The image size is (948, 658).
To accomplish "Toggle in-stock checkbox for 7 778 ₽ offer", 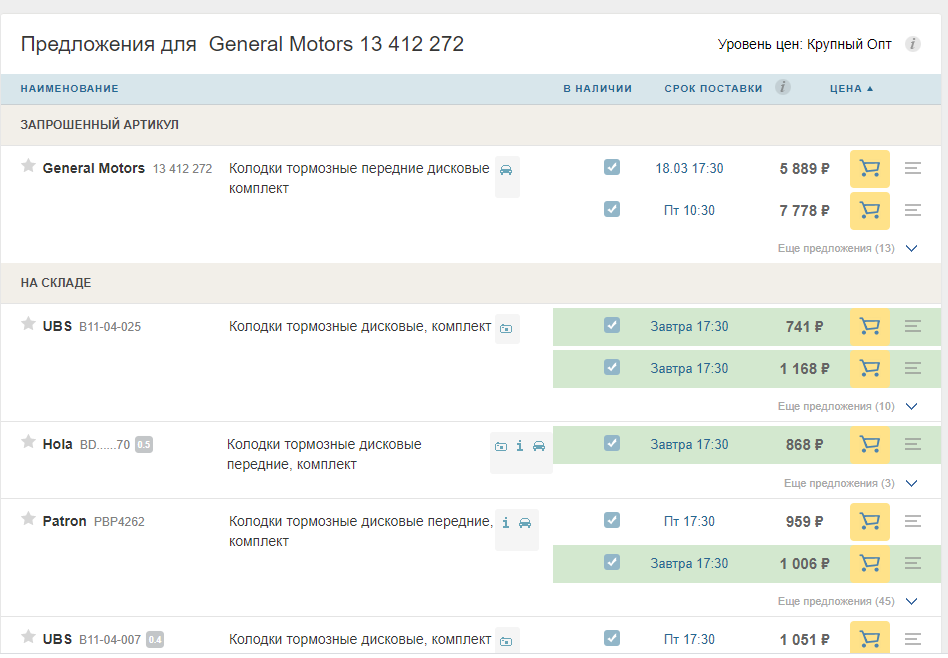I will (612, 209).
